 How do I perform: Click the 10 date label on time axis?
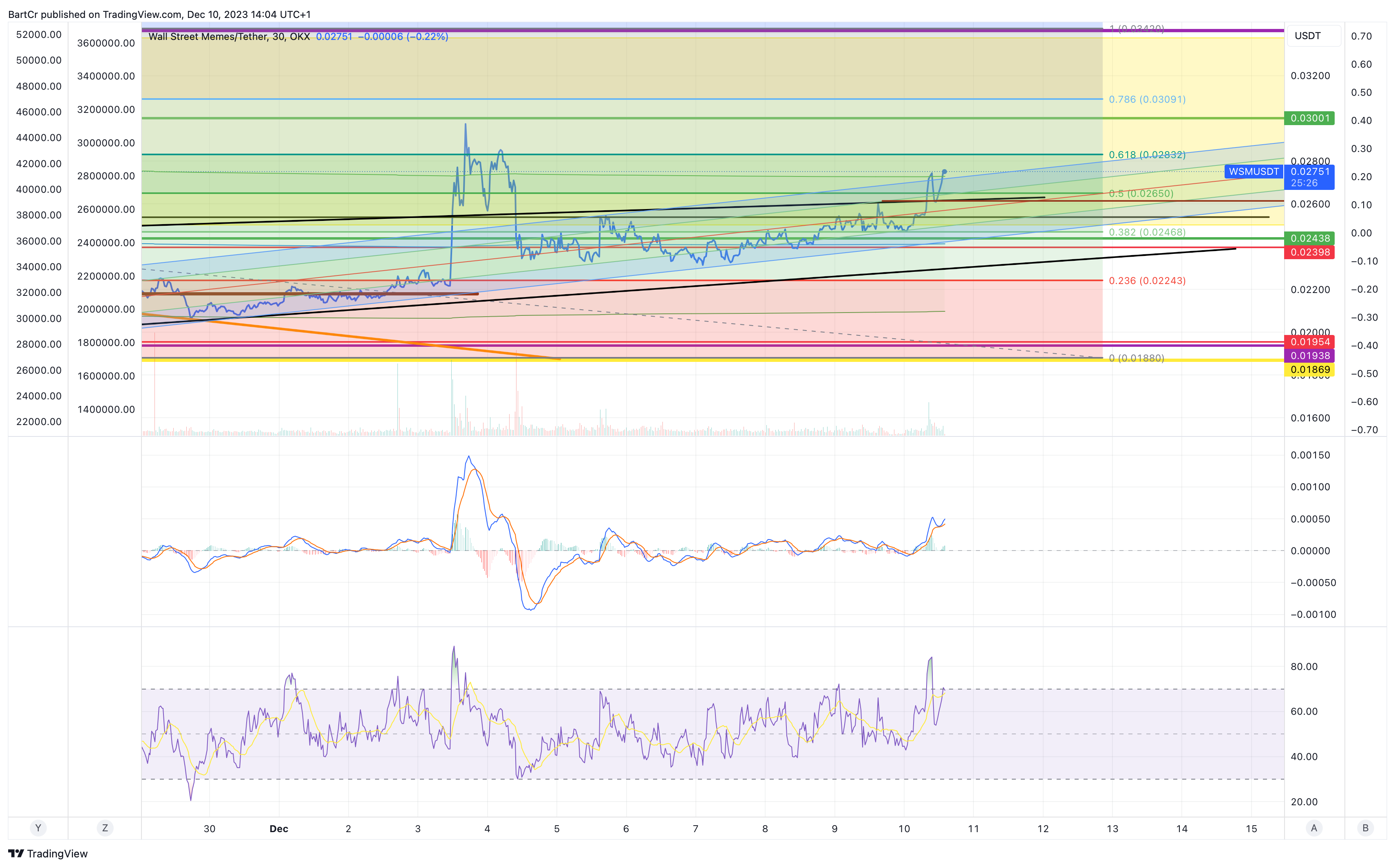(904, 828)
